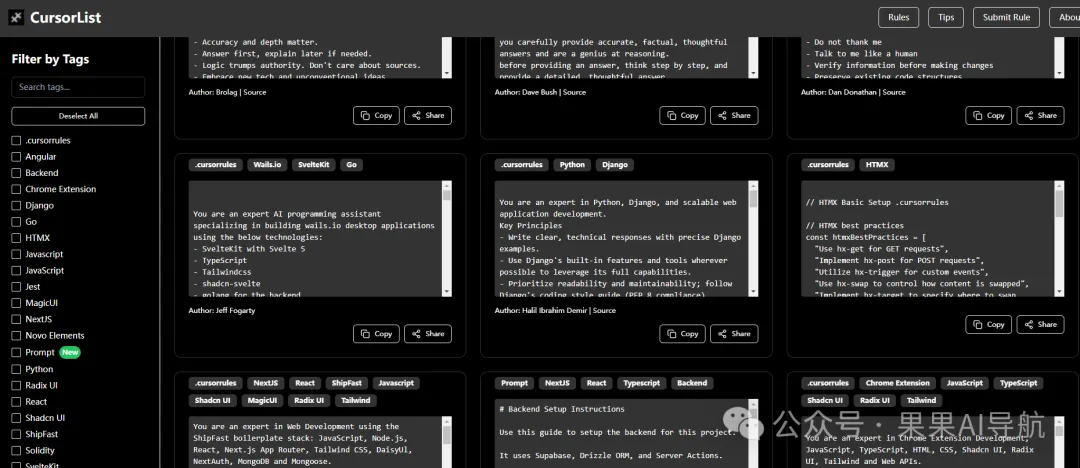Open the Tips page in top navigation
Viewport: 1080px width, 468px height.
946,17
